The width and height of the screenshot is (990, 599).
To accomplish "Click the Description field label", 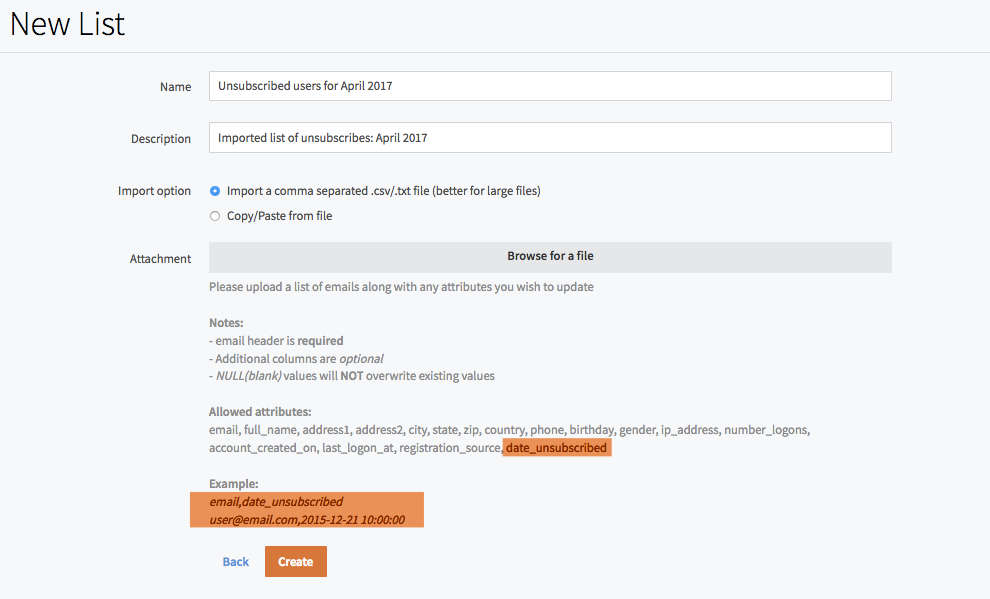I will 161,139.
